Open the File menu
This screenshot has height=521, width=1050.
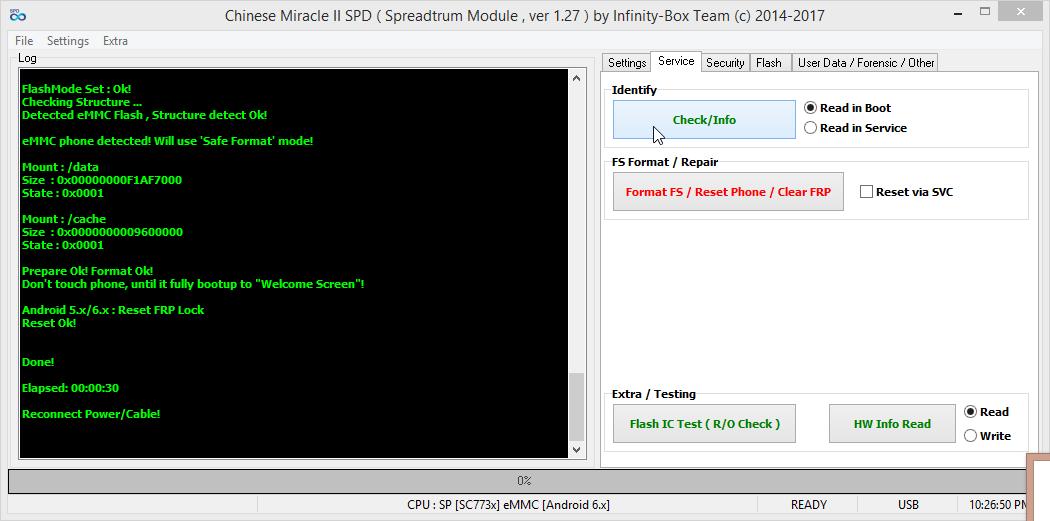(24, 41)
